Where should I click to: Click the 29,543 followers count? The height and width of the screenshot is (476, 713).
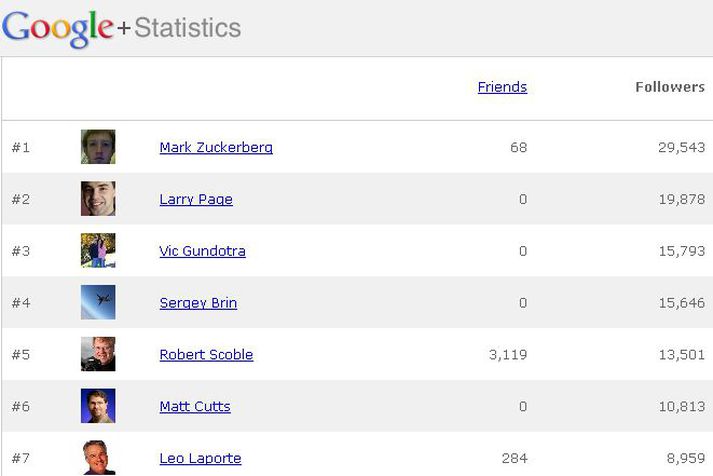[682, 147]
